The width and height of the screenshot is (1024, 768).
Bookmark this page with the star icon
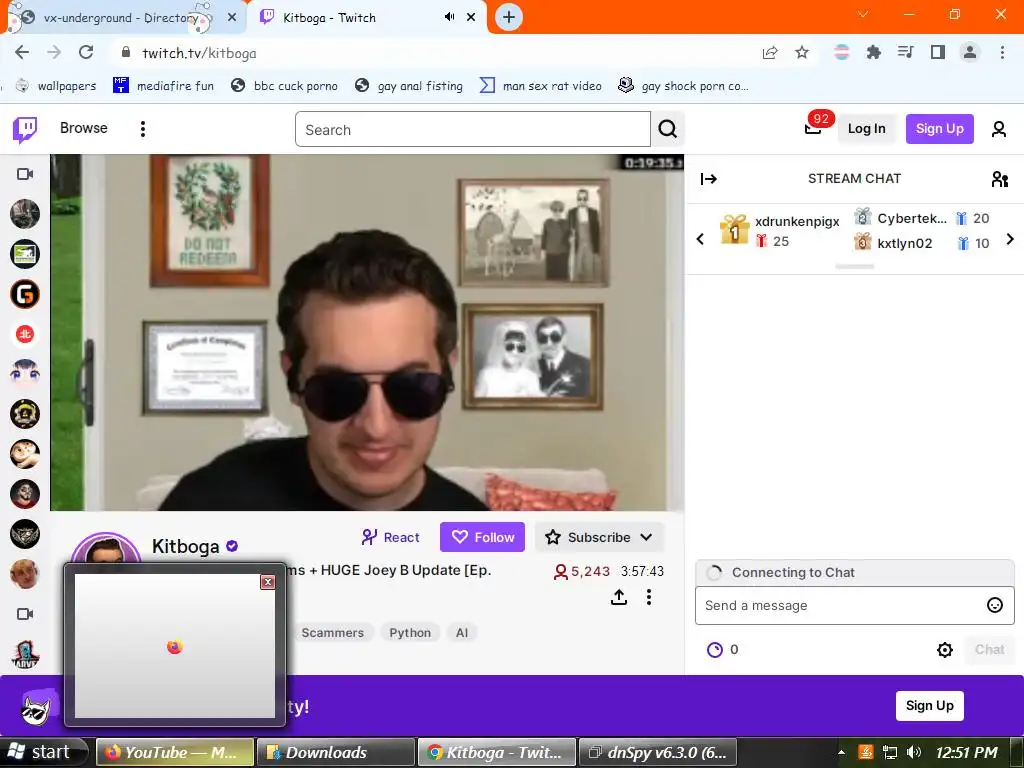pyautogui.click(x=802, y=53)
